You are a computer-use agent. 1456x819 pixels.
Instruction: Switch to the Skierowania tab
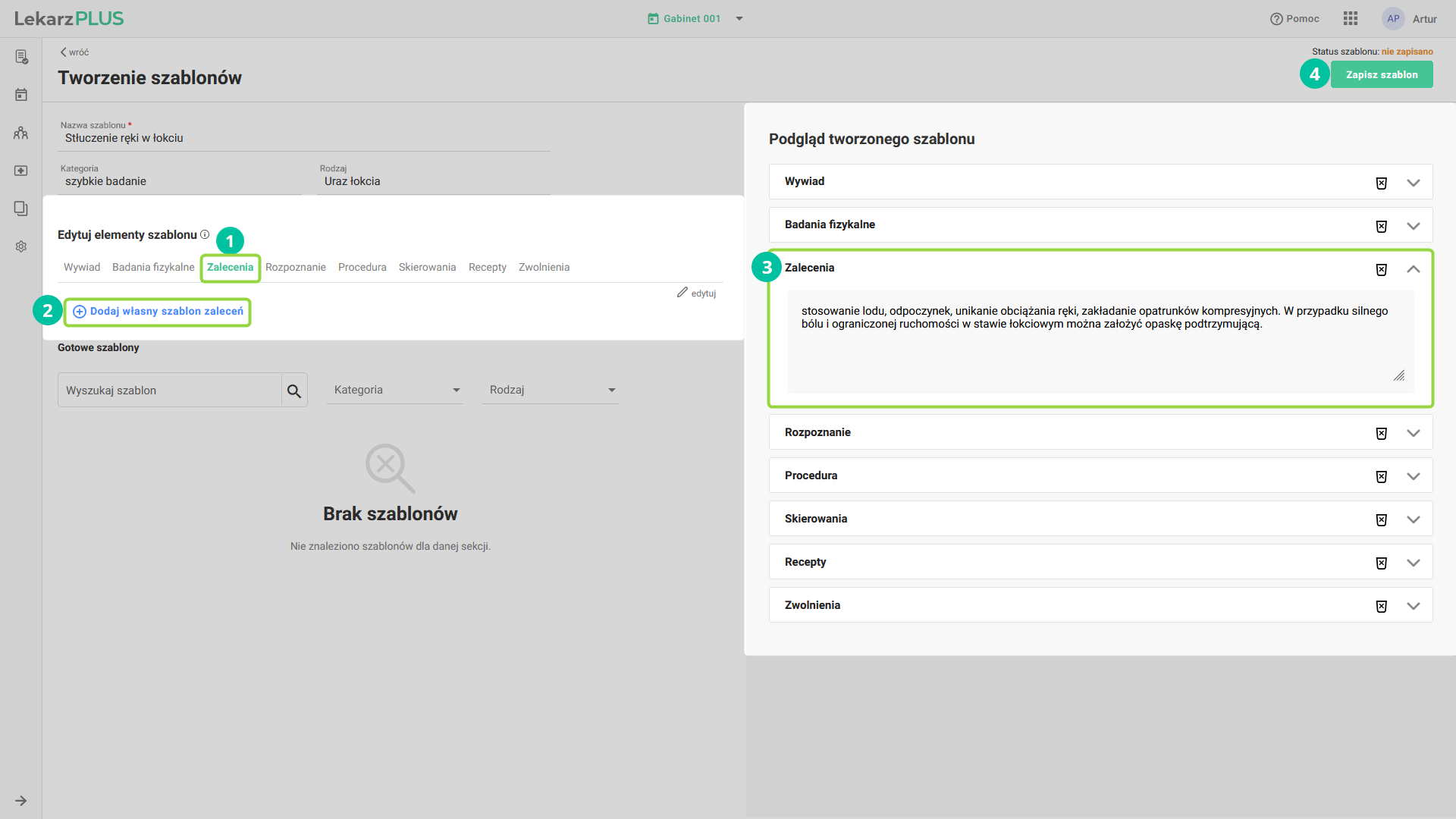click(x=427, y=267)
